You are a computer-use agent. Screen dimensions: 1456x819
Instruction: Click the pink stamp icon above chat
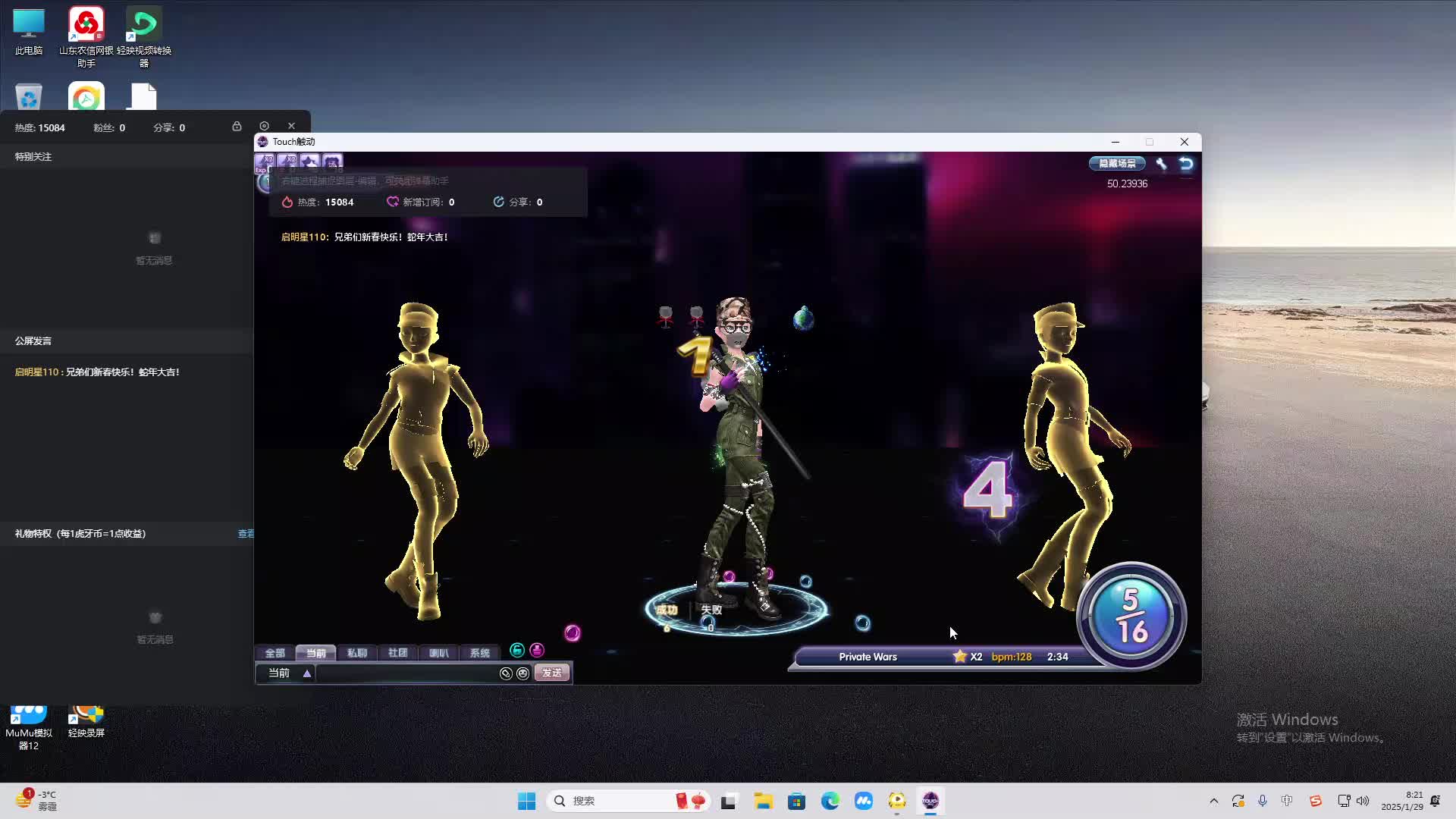click(537, 650)
